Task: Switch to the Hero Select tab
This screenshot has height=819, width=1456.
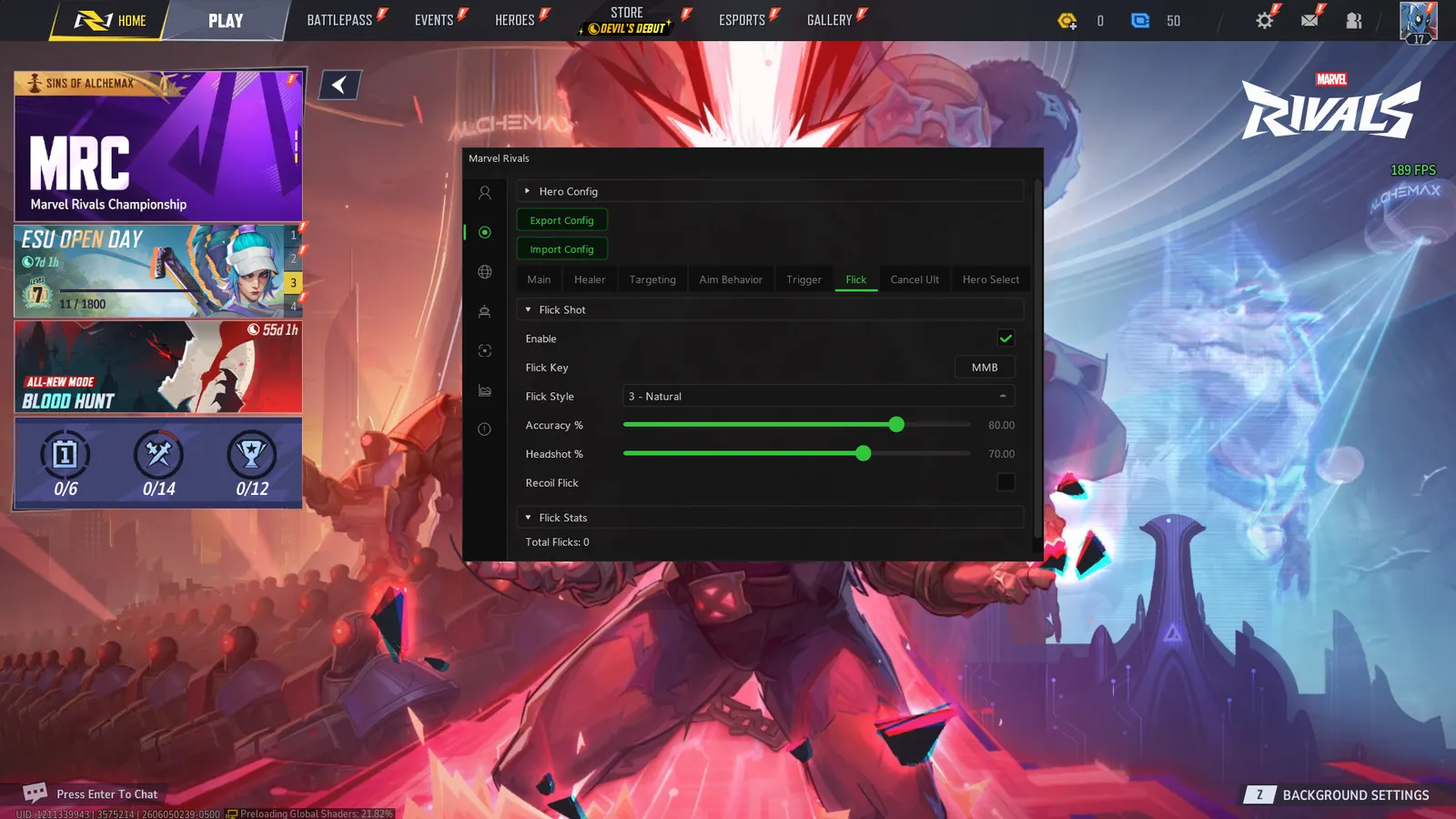Action: pyautogui.click(x=991, y=279)
